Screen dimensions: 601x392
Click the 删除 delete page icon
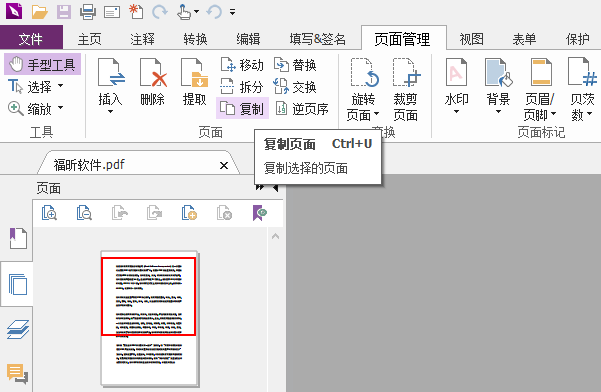(153, 73)
